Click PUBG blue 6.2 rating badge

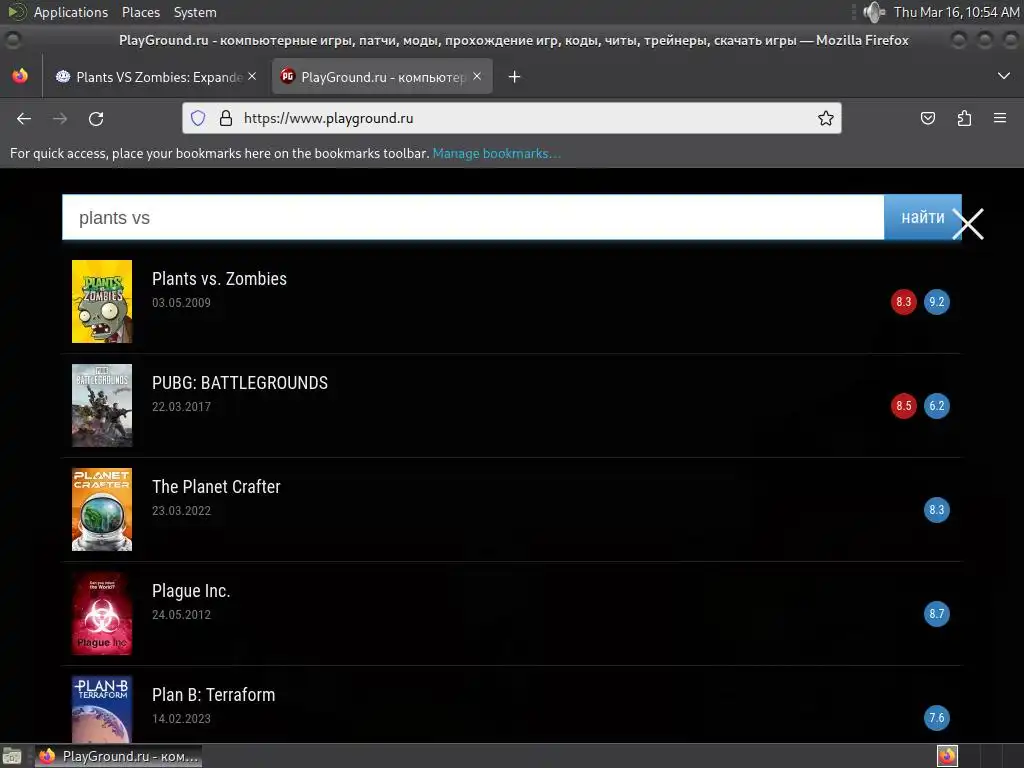936,406
